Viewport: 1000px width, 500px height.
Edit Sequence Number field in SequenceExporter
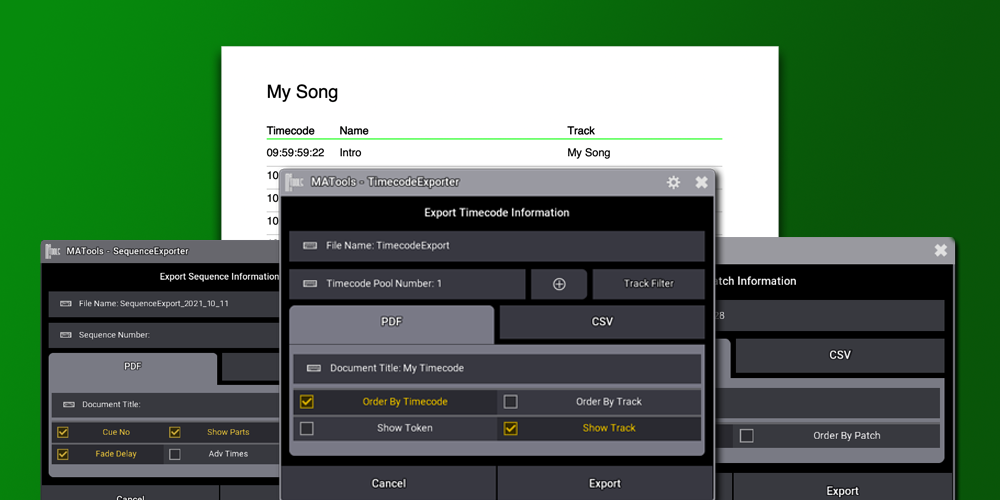pyautogui.click(x=165, y=335)
